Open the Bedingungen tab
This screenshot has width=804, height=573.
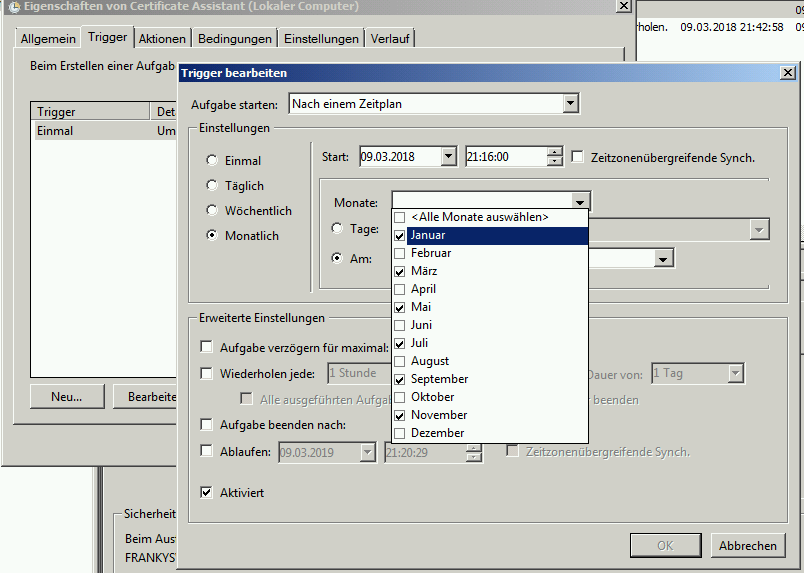coord(235,38)
